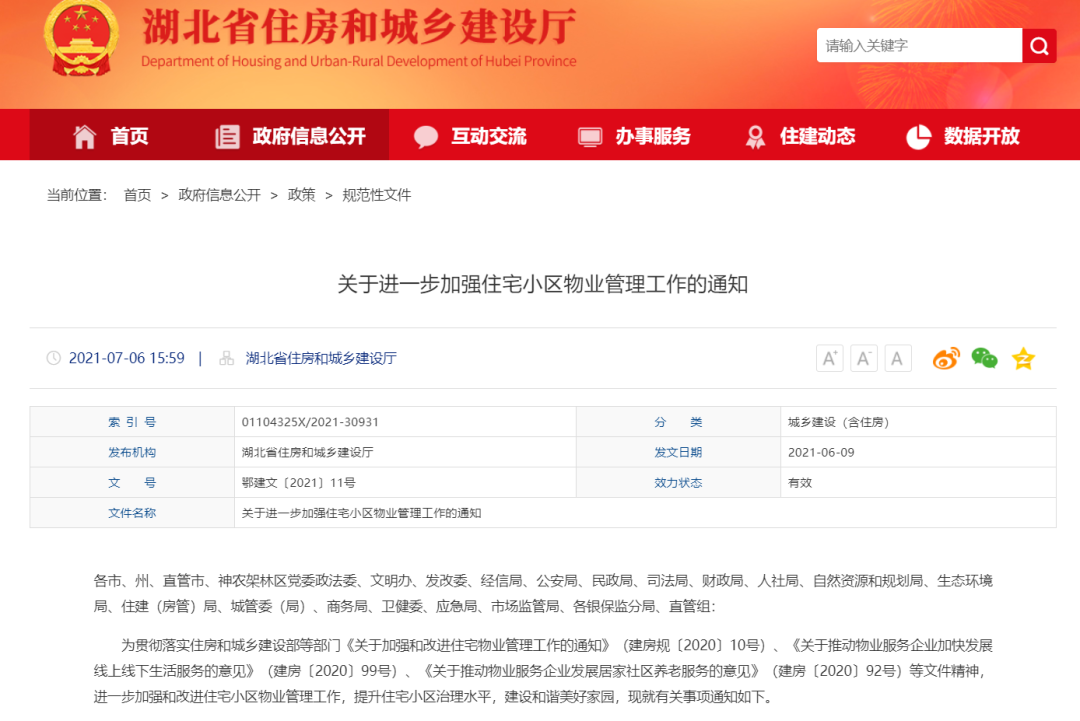
Task: Open the 湖北省住房和城乡建设厅 source link
Action: [x=320, y=358]
